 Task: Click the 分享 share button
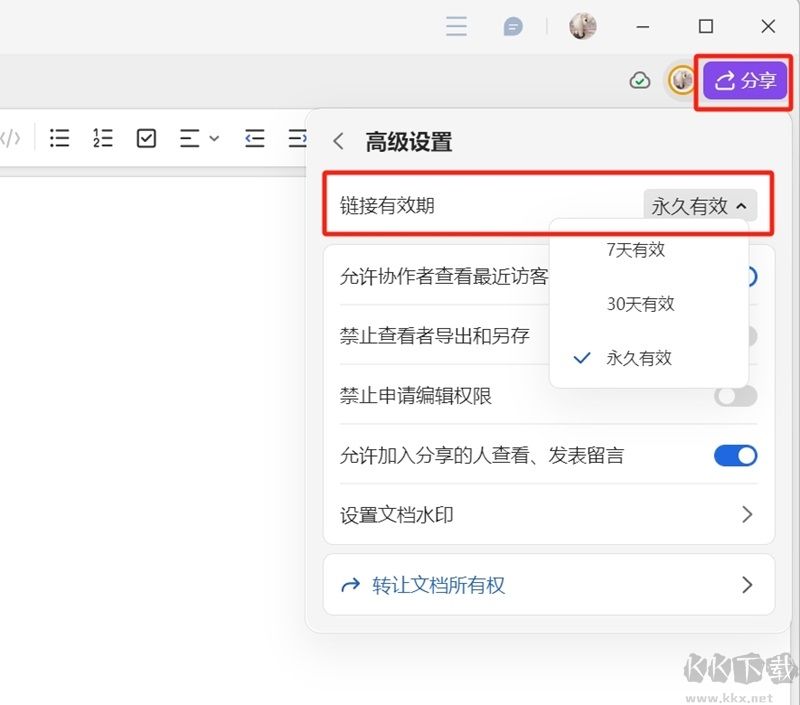[744, 81]
